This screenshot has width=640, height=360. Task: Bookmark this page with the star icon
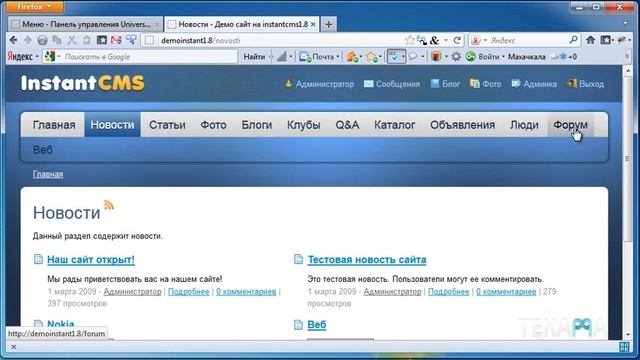pyautogui.click(x=409, y=40)
